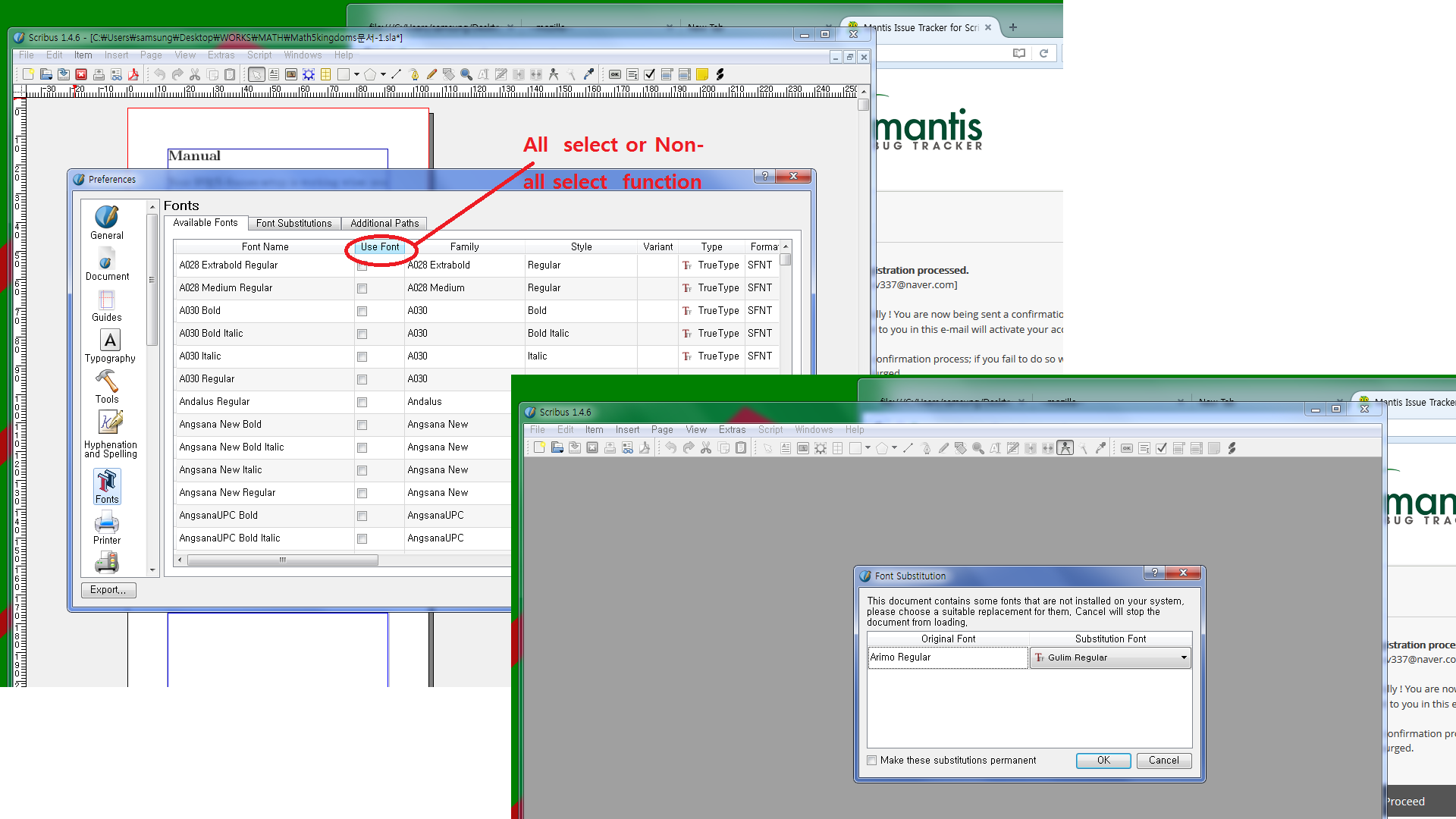
Task: Open the Gulim Regular substitution font dropdown
Action: click(1109, 657)
